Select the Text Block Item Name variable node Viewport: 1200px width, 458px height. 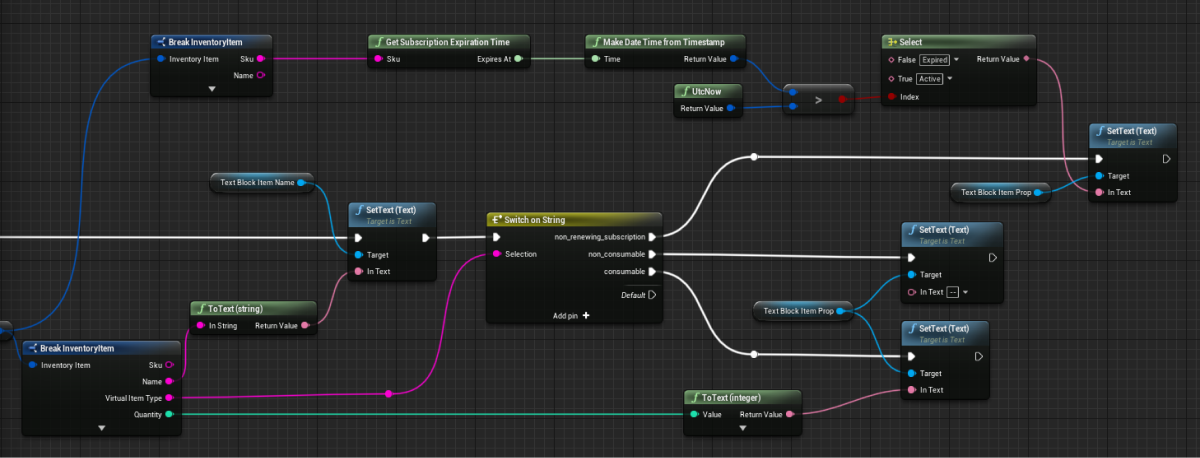[x=257, y=184]
